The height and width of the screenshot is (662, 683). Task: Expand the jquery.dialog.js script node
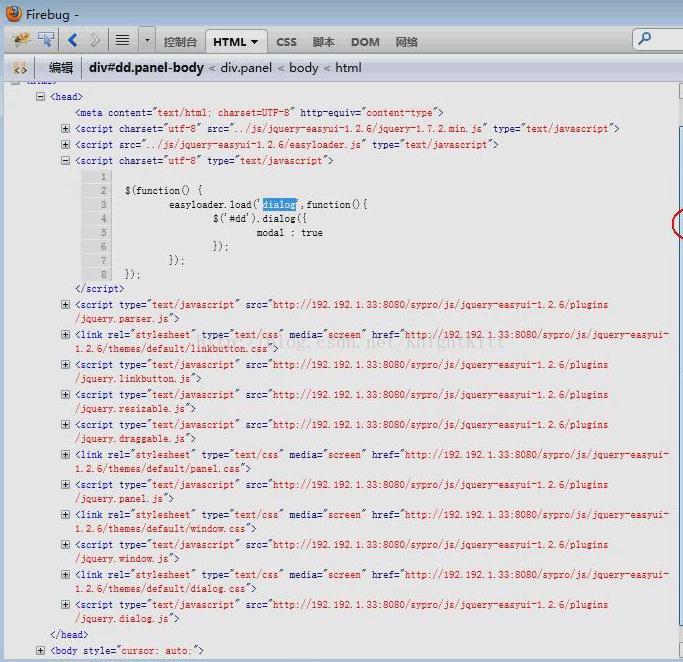[65, 605]
